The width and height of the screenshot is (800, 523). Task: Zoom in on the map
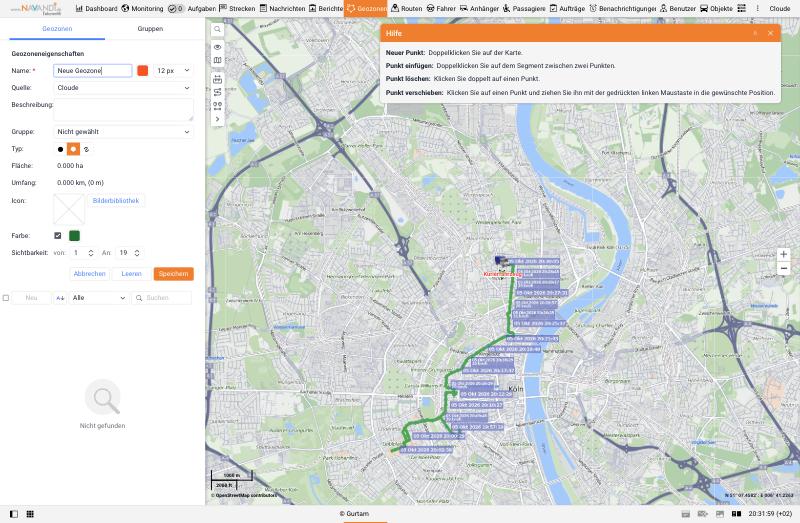[783, 254]
